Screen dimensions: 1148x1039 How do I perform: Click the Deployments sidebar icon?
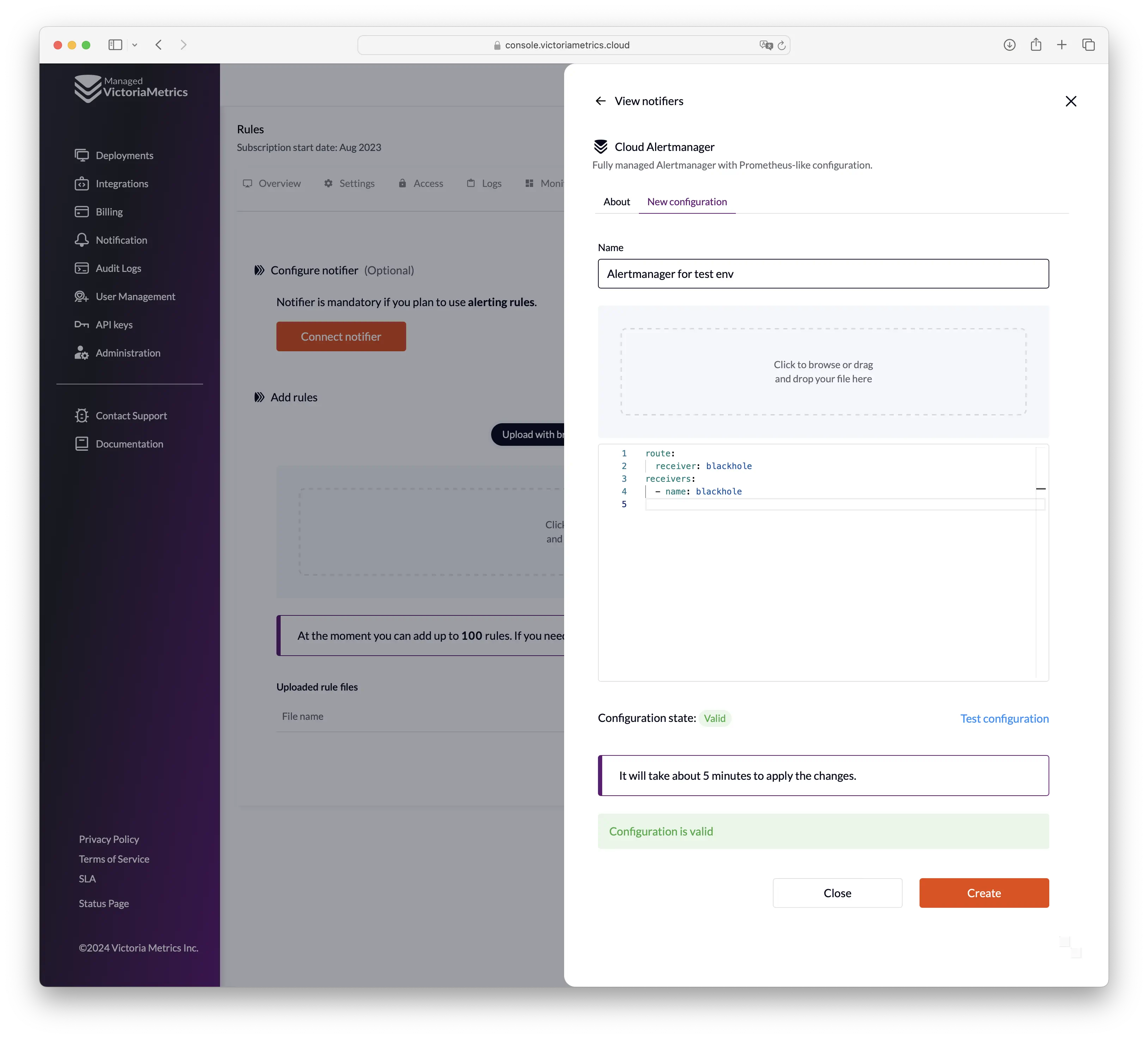(82, 155)
